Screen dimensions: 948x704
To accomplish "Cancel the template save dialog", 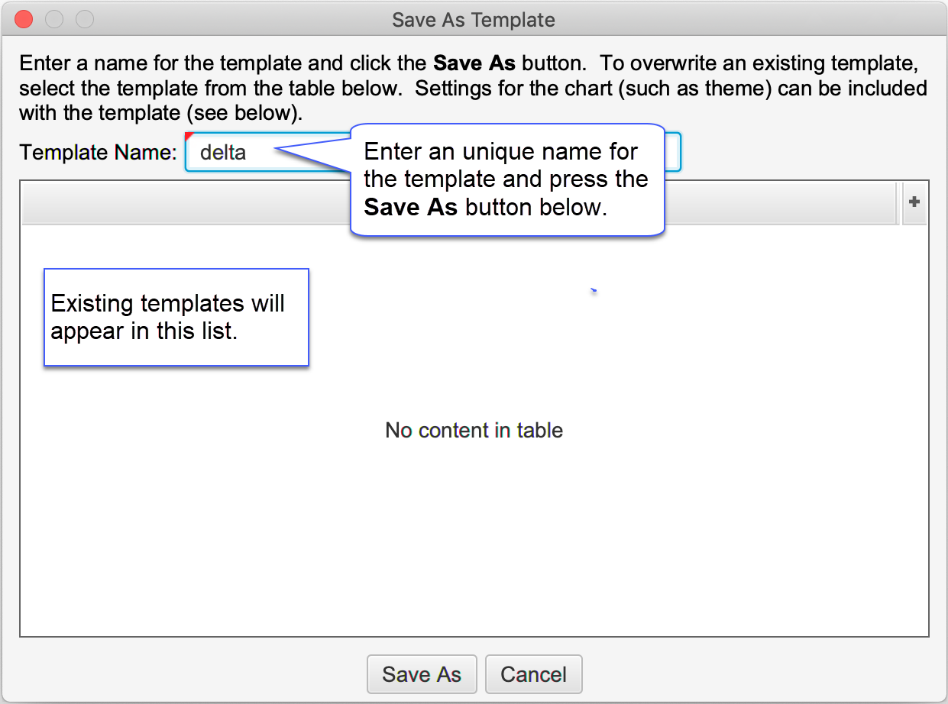I will tap(533, 674).
